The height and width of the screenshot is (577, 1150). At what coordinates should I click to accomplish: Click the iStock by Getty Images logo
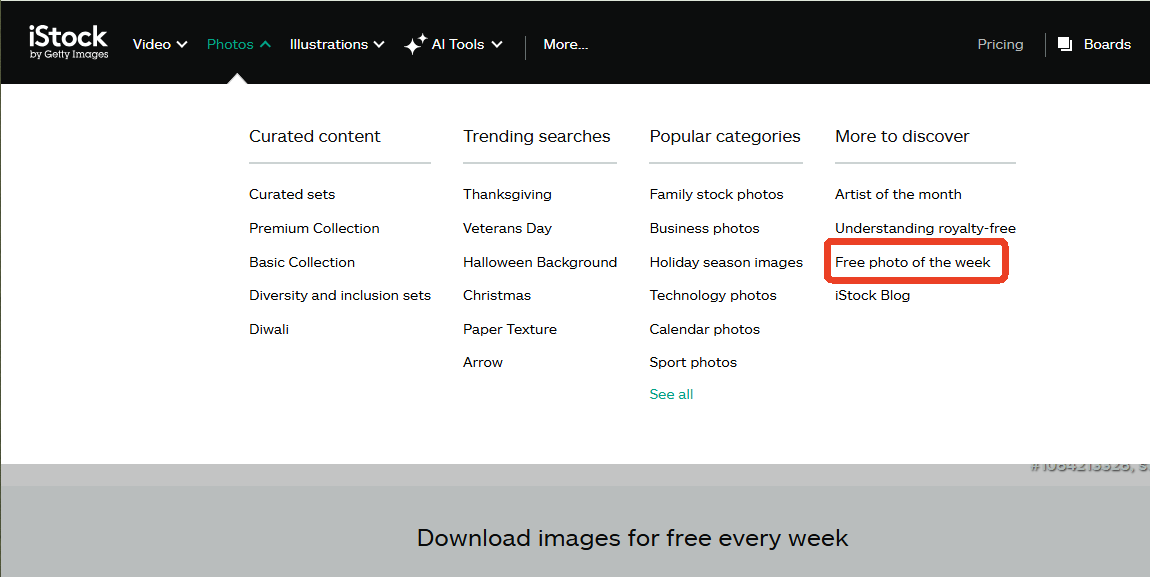coord(69,43)
